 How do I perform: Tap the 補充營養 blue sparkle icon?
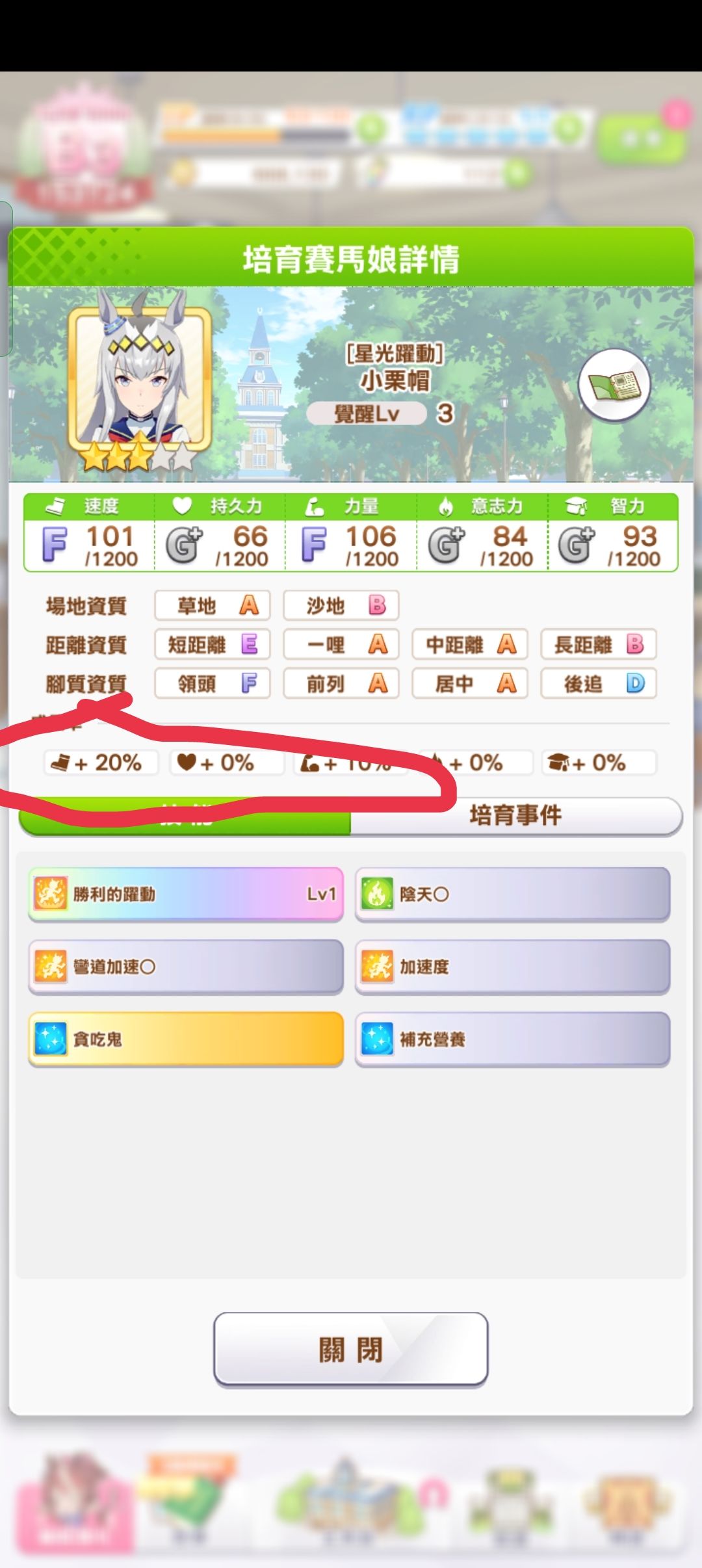coord(377,1039)
